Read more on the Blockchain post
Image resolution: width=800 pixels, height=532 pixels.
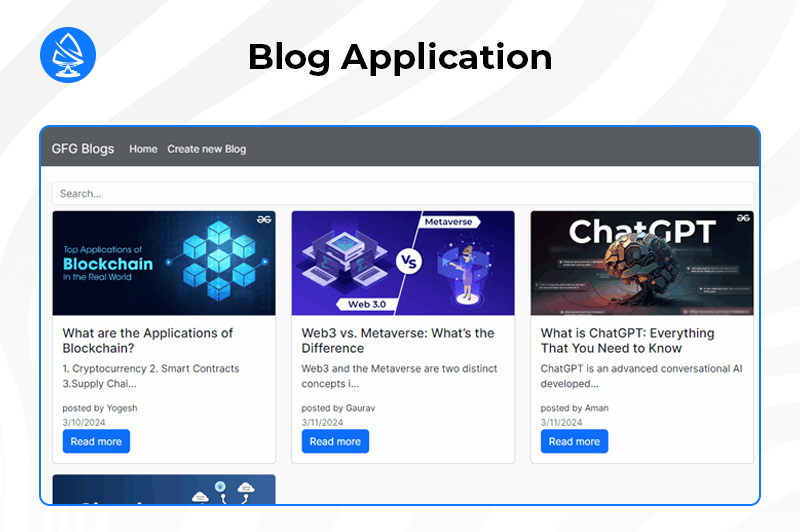click(96, 442)
